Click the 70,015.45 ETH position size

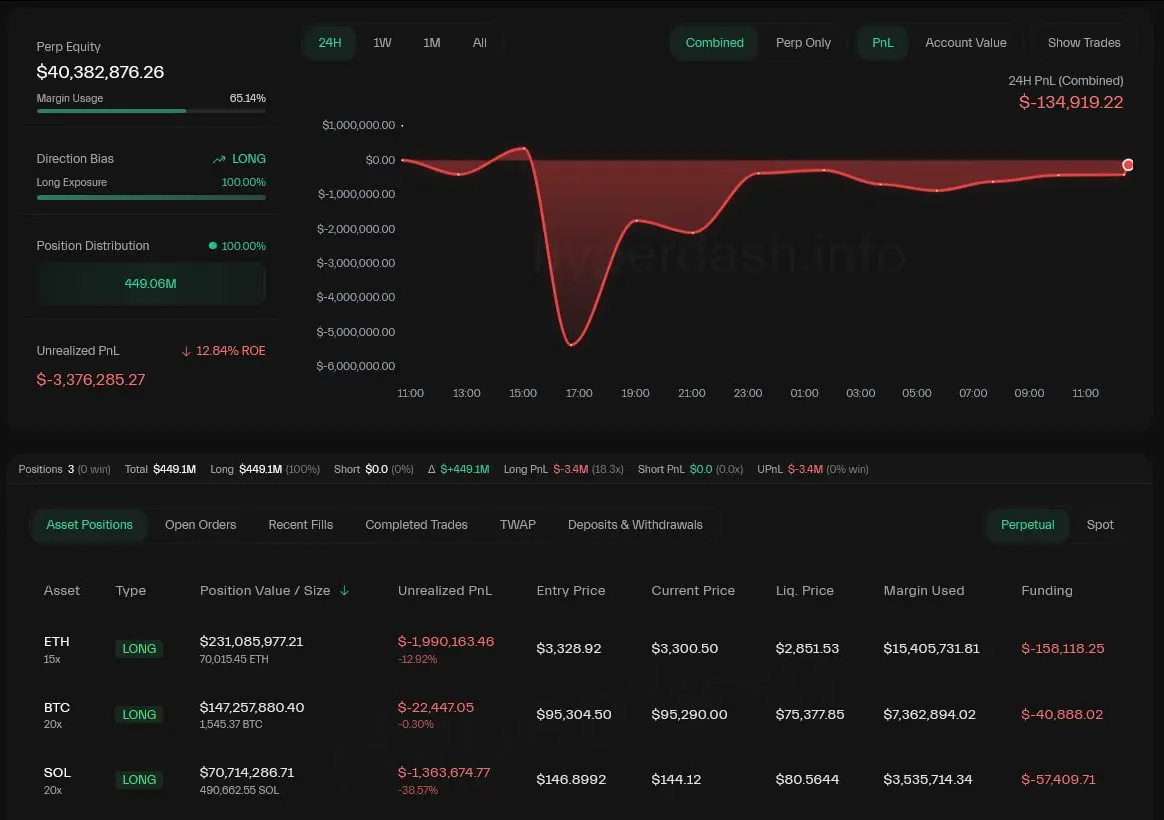tap(234, 659)
